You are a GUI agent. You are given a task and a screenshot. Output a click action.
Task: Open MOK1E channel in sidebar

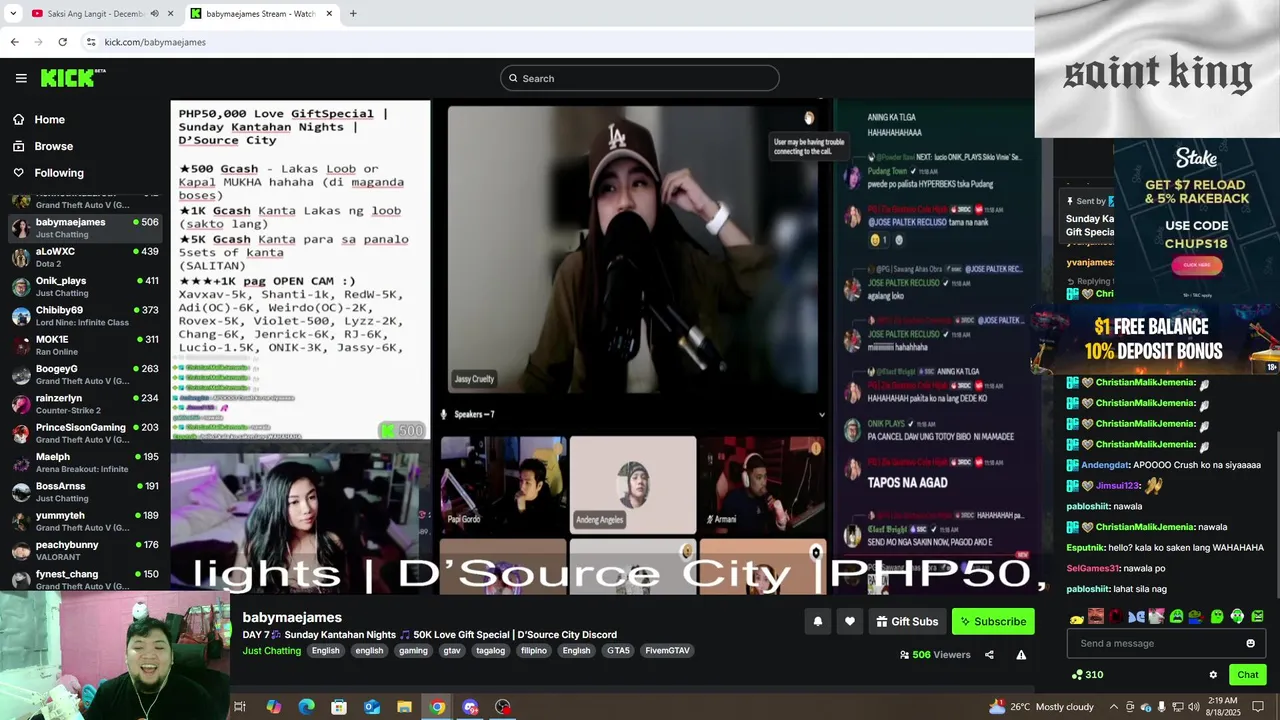[85, 345]
